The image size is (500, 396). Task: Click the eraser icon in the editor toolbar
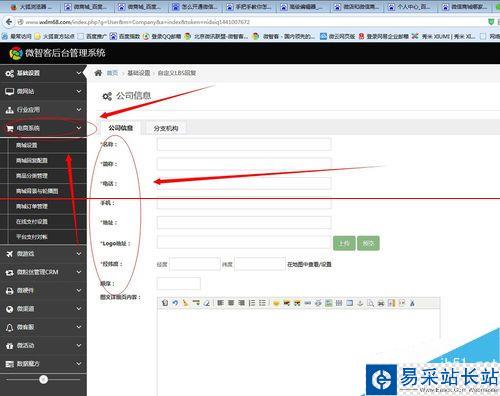207,303
